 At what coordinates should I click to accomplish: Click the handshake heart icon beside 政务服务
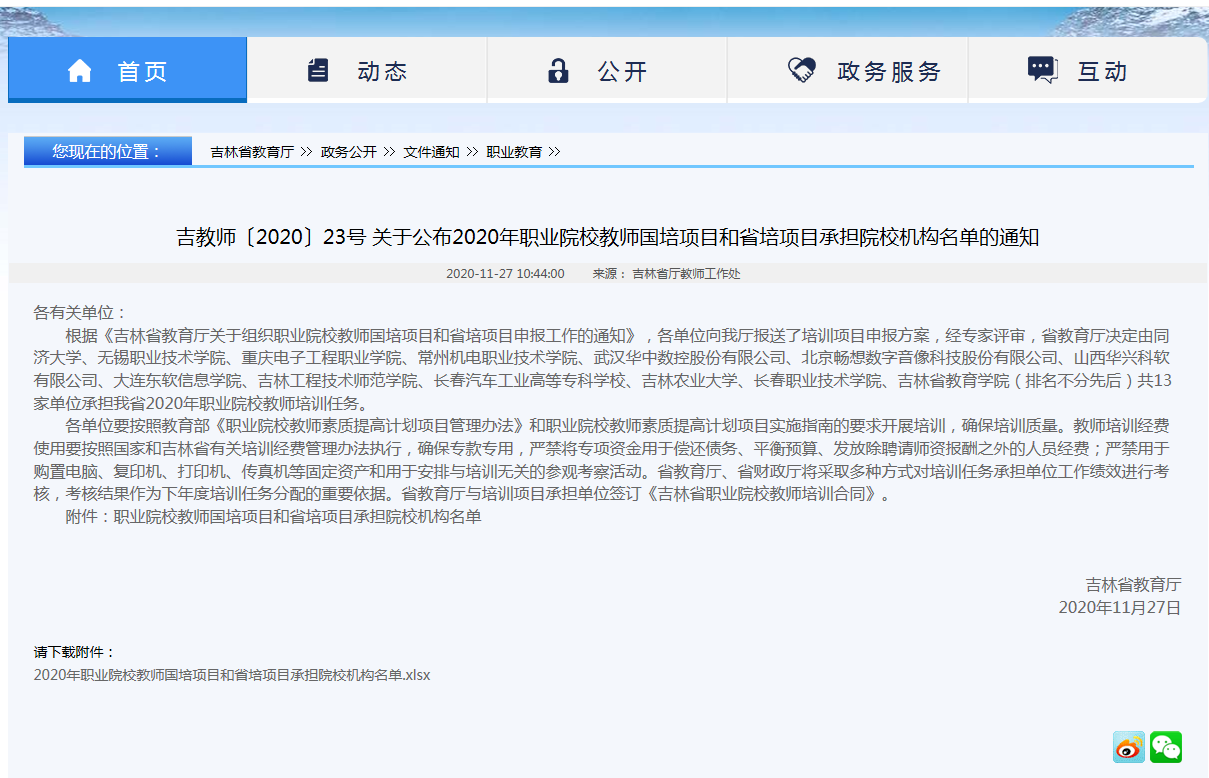click(802, 70)
